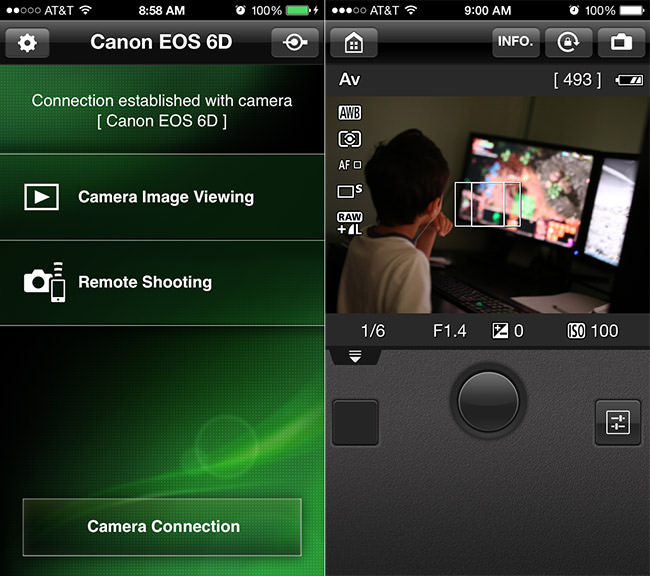Toggle the rotation lock icon
The image size is (650, 576).
[x=568, y=42]
